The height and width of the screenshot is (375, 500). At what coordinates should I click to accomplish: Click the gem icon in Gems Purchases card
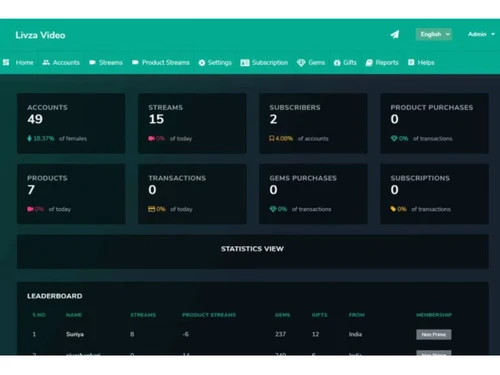[x=273, y=209]
